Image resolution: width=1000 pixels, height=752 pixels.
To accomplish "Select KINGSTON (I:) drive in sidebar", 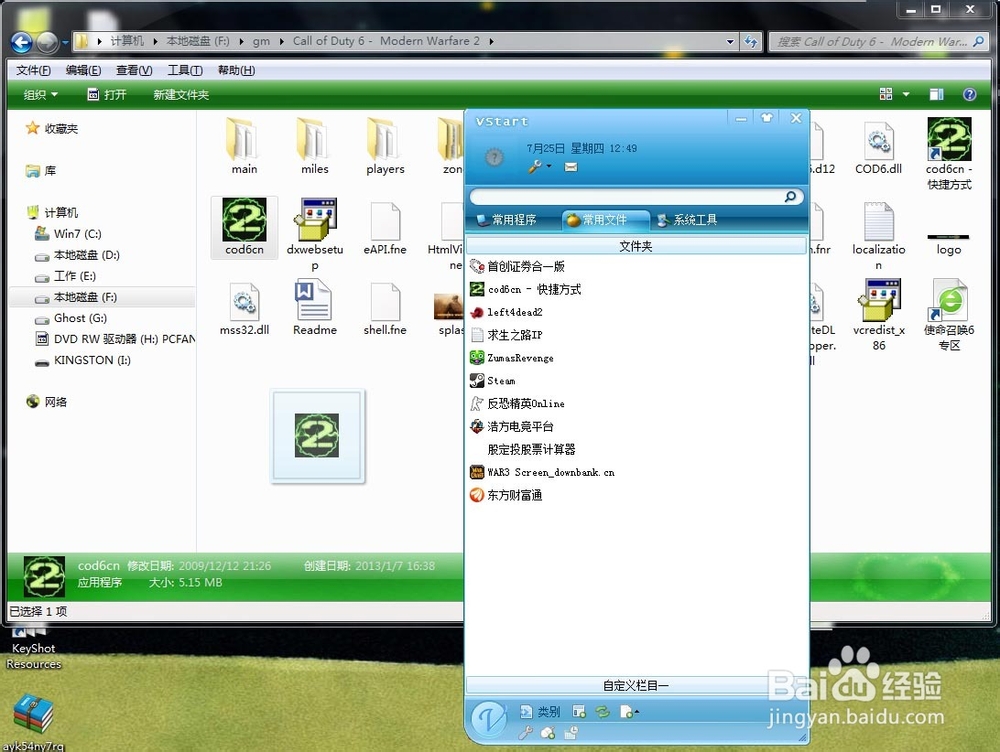I will click(x=83, y=360).
